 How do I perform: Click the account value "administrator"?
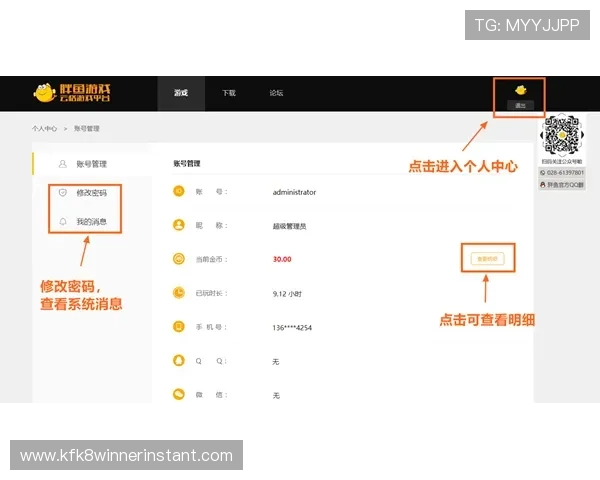click(x=294, y=192)
